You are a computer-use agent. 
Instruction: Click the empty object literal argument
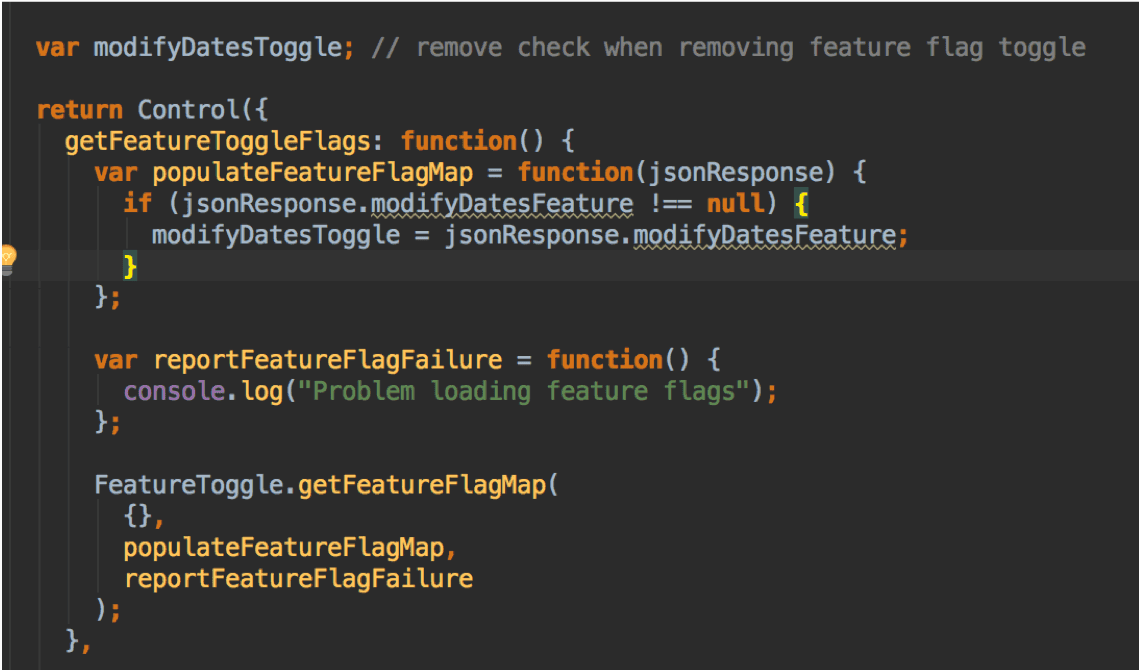138,517
